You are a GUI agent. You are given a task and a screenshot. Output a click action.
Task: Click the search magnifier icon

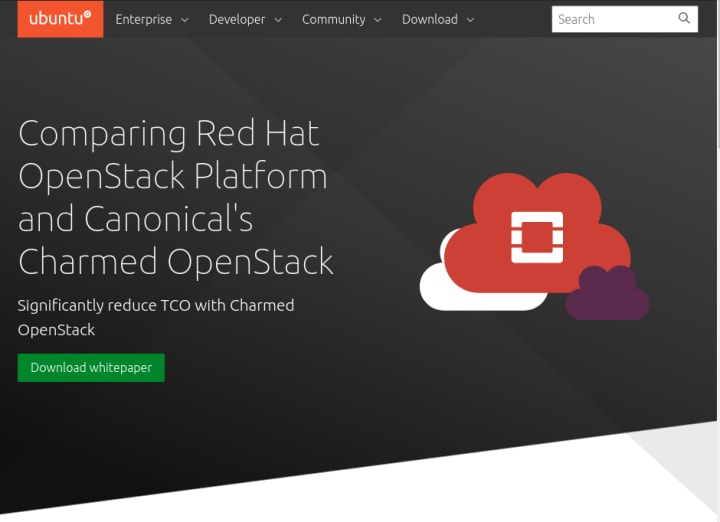coord(684,18)
